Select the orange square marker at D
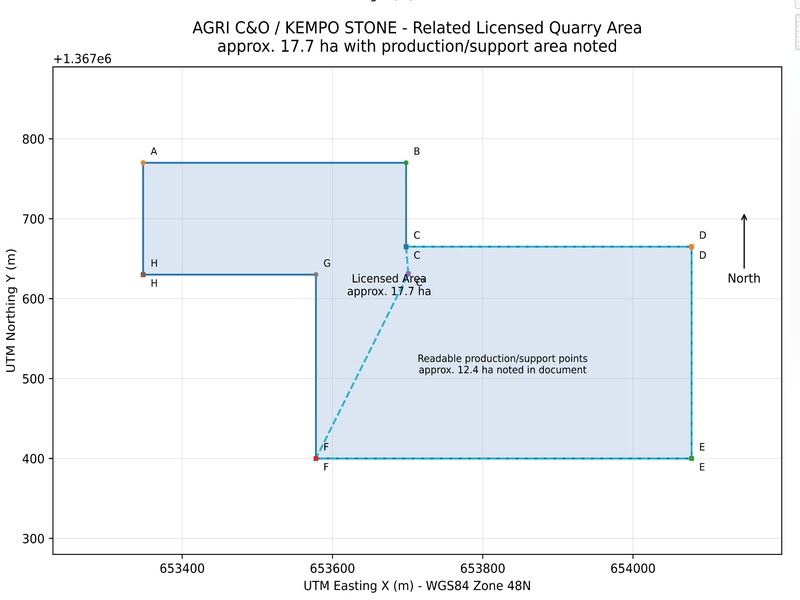This screenshot has width=800, height=600. pyautogui.click(x=691, y=247)
